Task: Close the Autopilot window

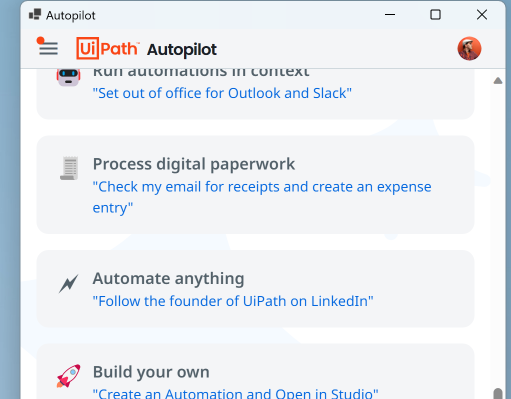Action: pos(482,15)
